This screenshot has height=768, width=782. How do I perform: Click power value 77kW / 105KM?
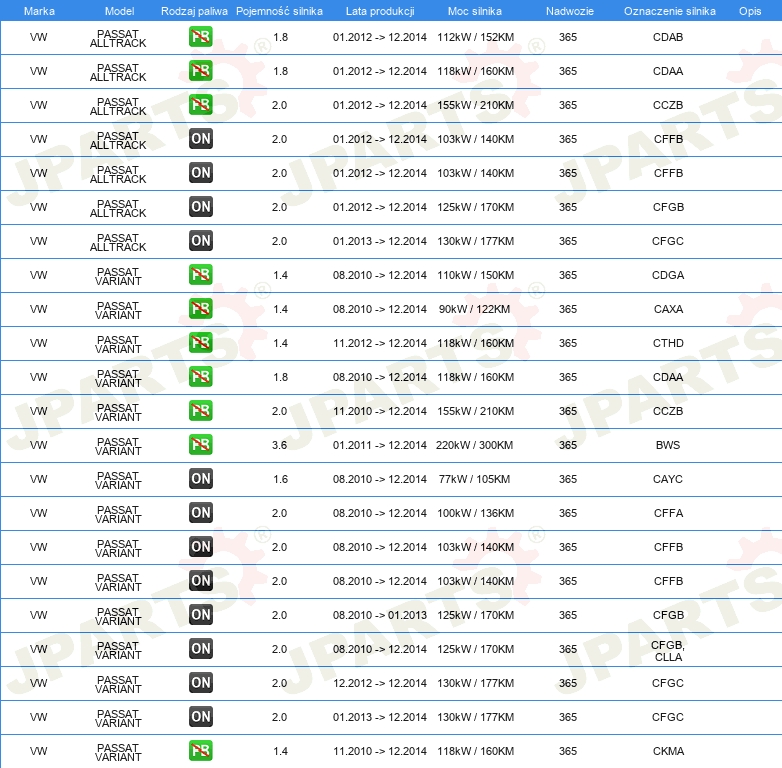474,479
